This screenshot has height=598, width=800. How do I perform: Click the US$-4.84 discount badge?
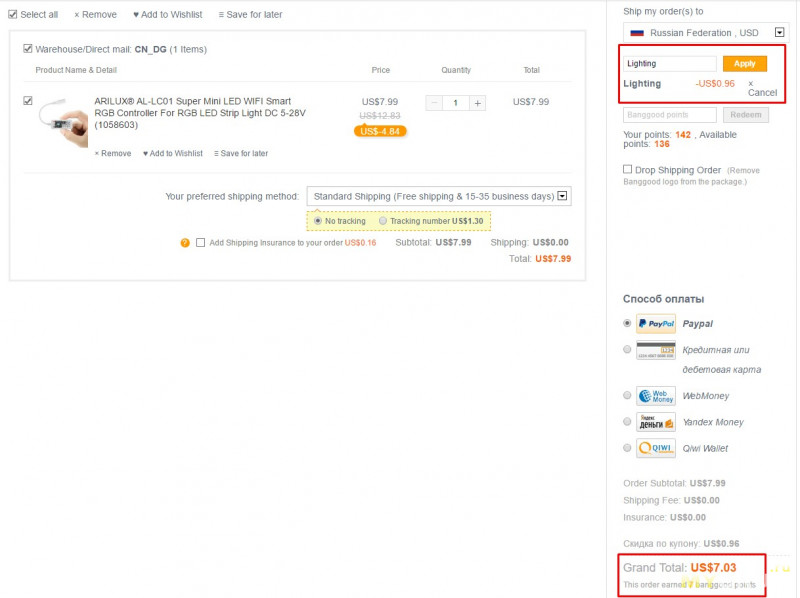[x=380, y=131]
